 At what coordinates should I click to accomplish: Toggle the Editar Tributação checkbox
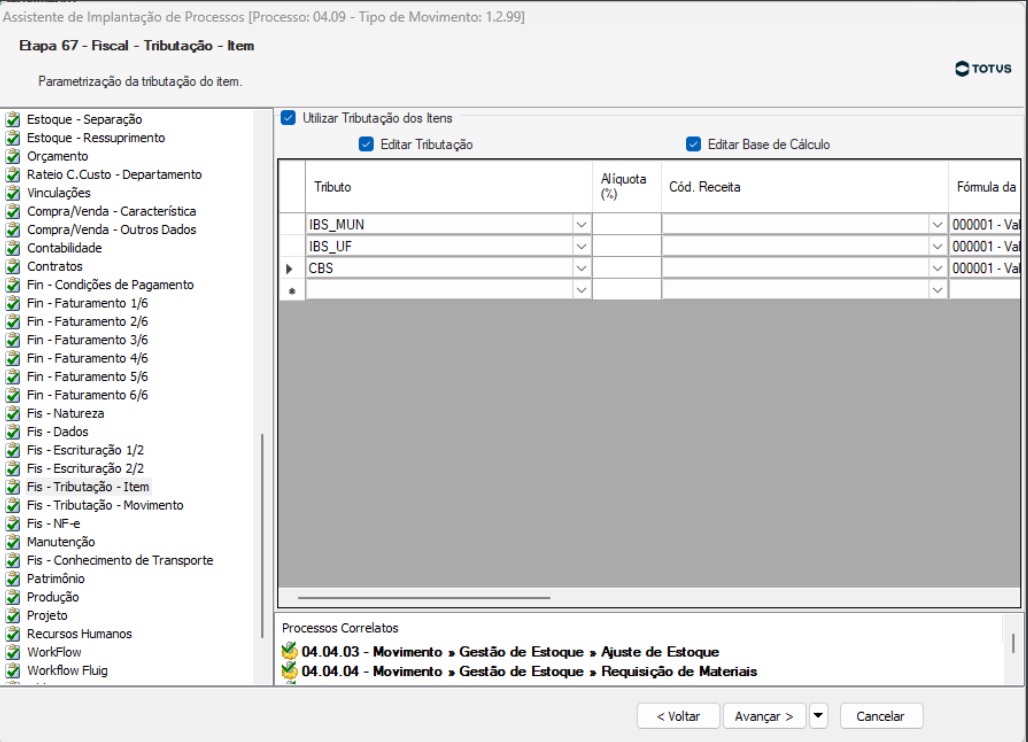[x=366, y=144]
